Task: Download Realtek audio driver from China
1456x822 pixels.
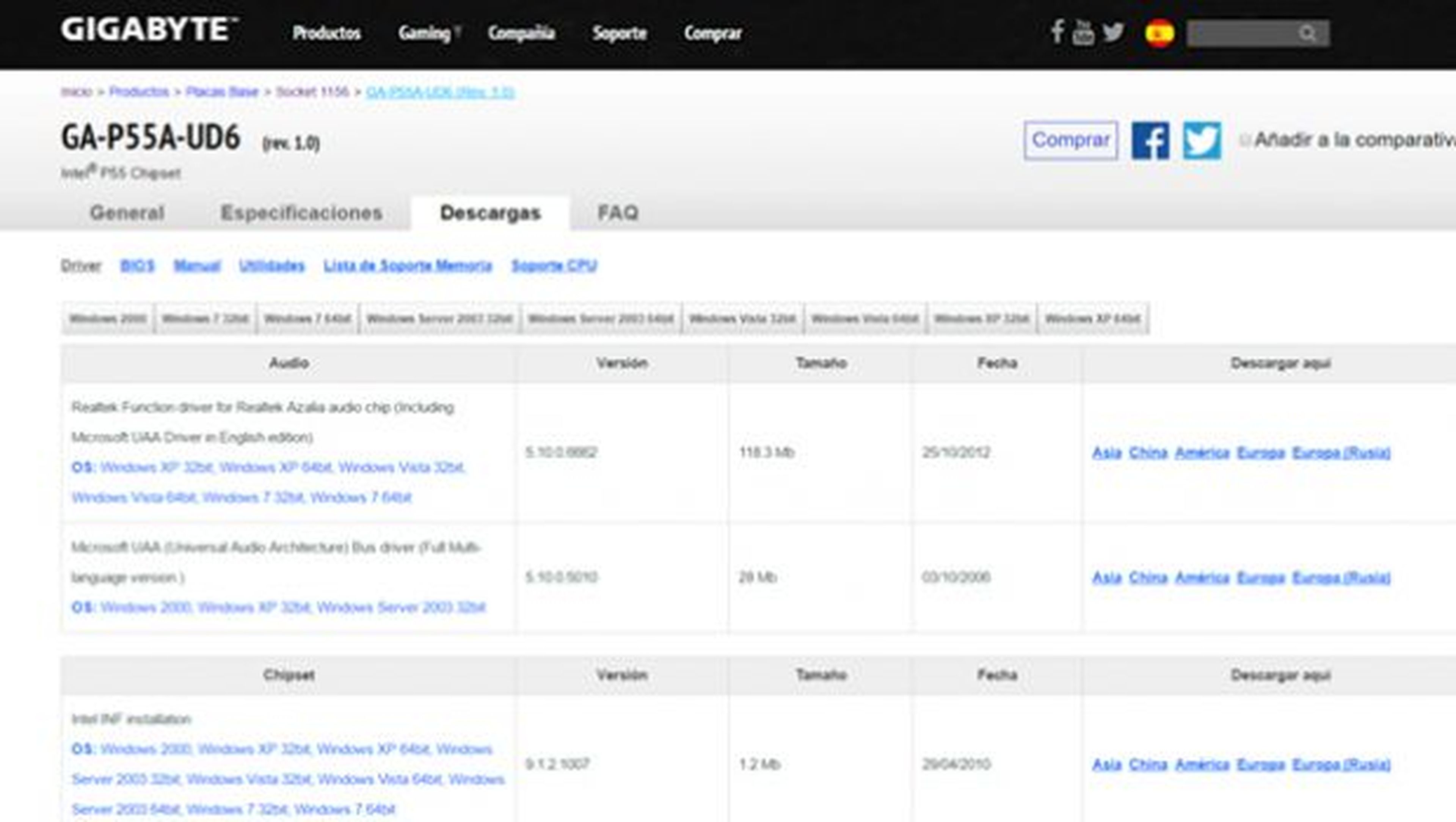Action: pos(1148,453)
